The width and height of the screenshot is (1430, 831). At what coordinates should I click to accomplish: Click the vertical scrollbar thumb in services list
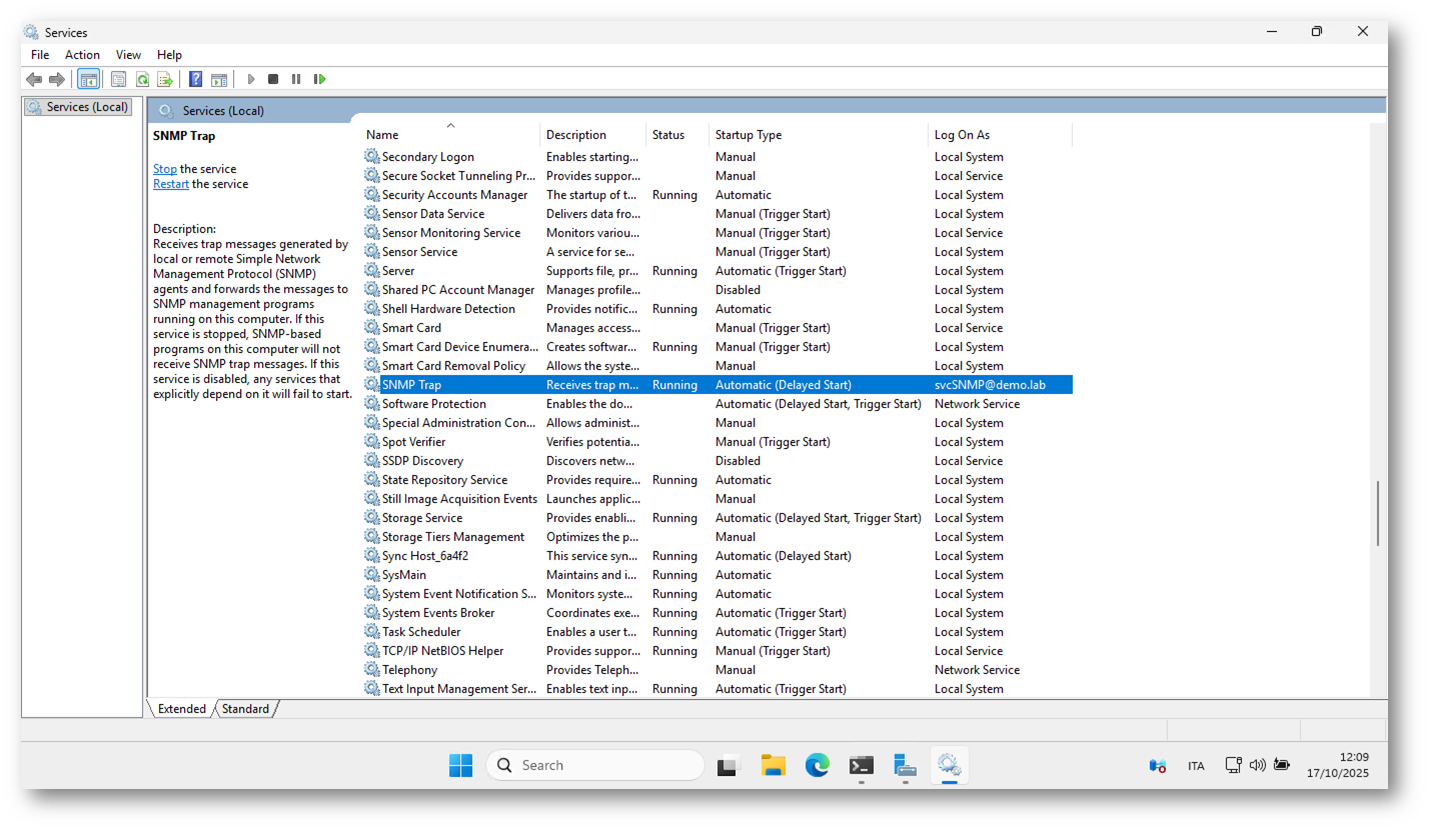click(1377, 513)
